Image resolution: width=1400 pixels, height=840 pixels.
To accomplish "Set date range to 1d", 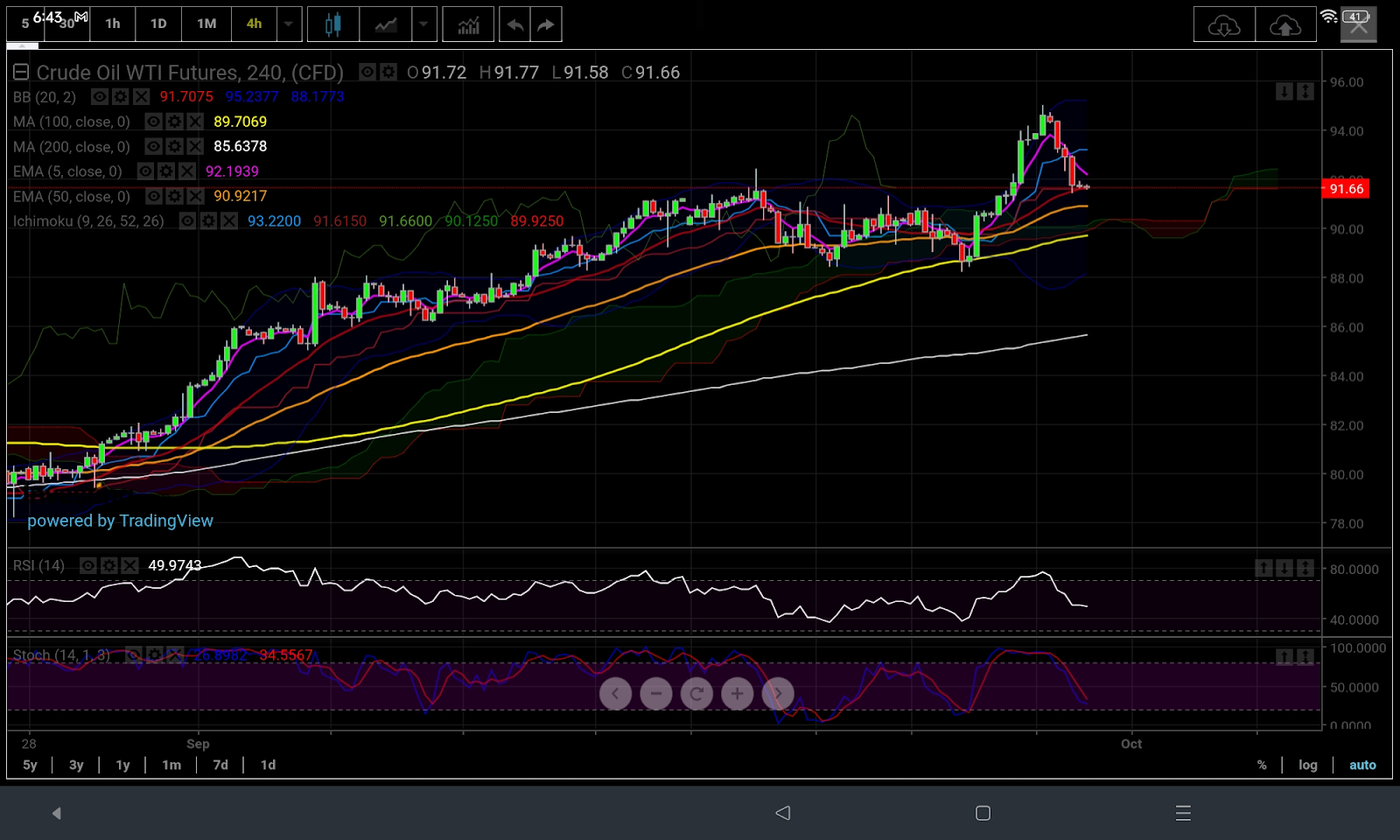I will point(268,765).
